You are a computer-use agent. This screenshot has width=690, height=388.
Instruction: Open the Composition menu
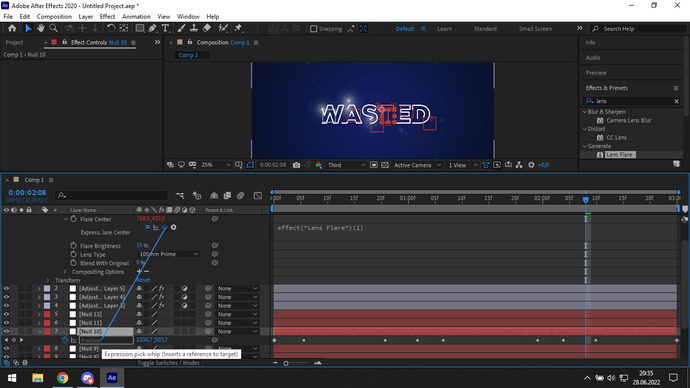click(54, 16)
